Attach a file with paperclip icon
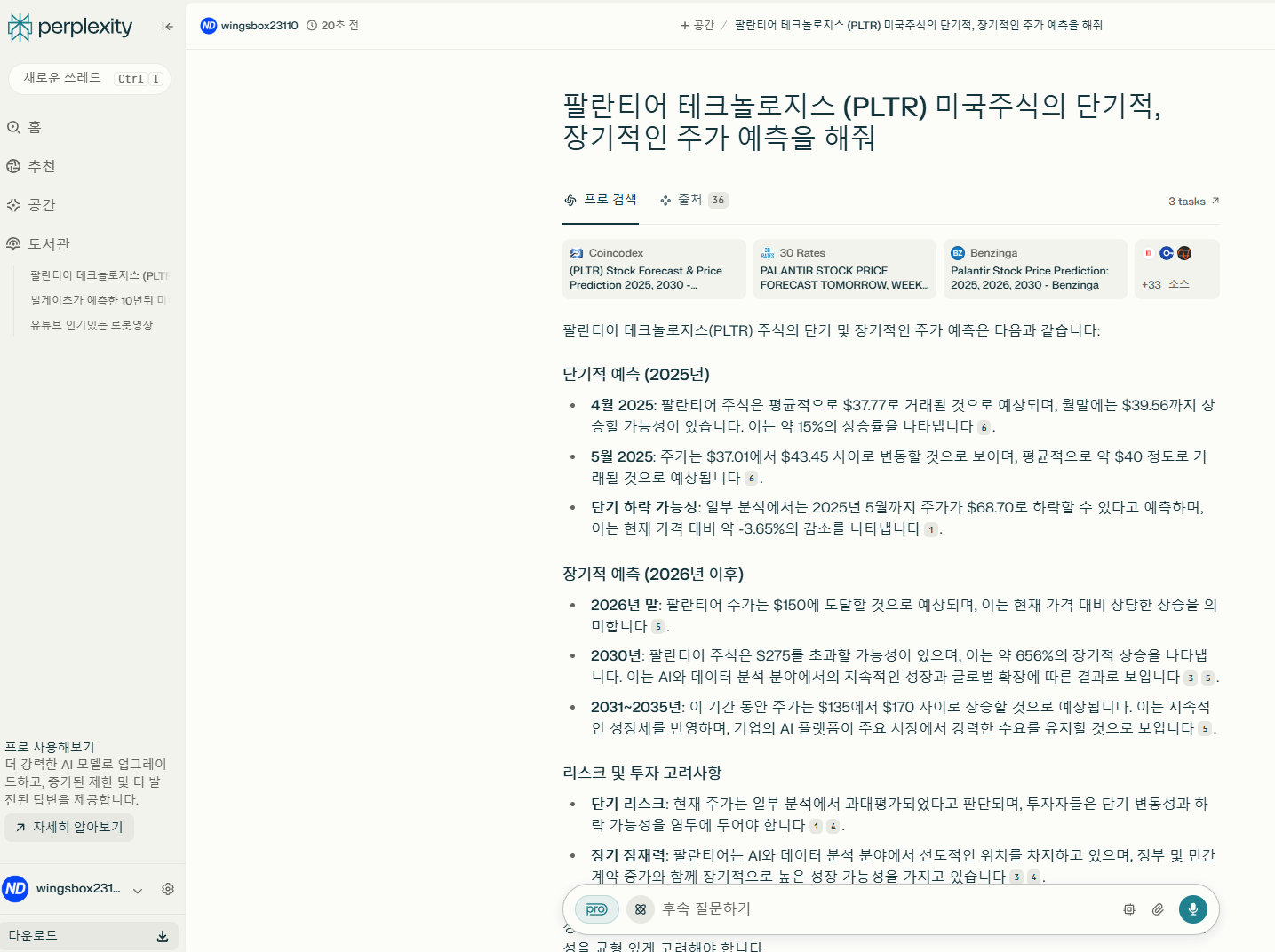The height and width of the screenshot is (952, 1275). pyautogui.click(x=1158, y=909)
